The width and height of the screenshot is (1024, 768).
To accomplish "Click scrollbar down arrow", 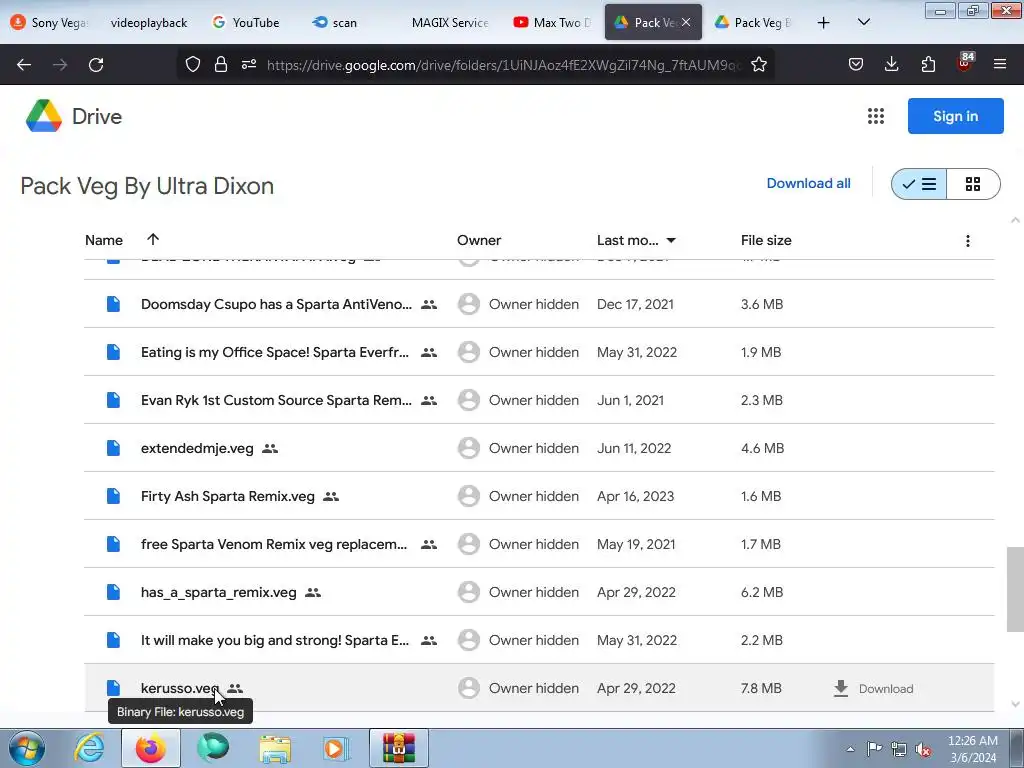I will [1015, 704].
